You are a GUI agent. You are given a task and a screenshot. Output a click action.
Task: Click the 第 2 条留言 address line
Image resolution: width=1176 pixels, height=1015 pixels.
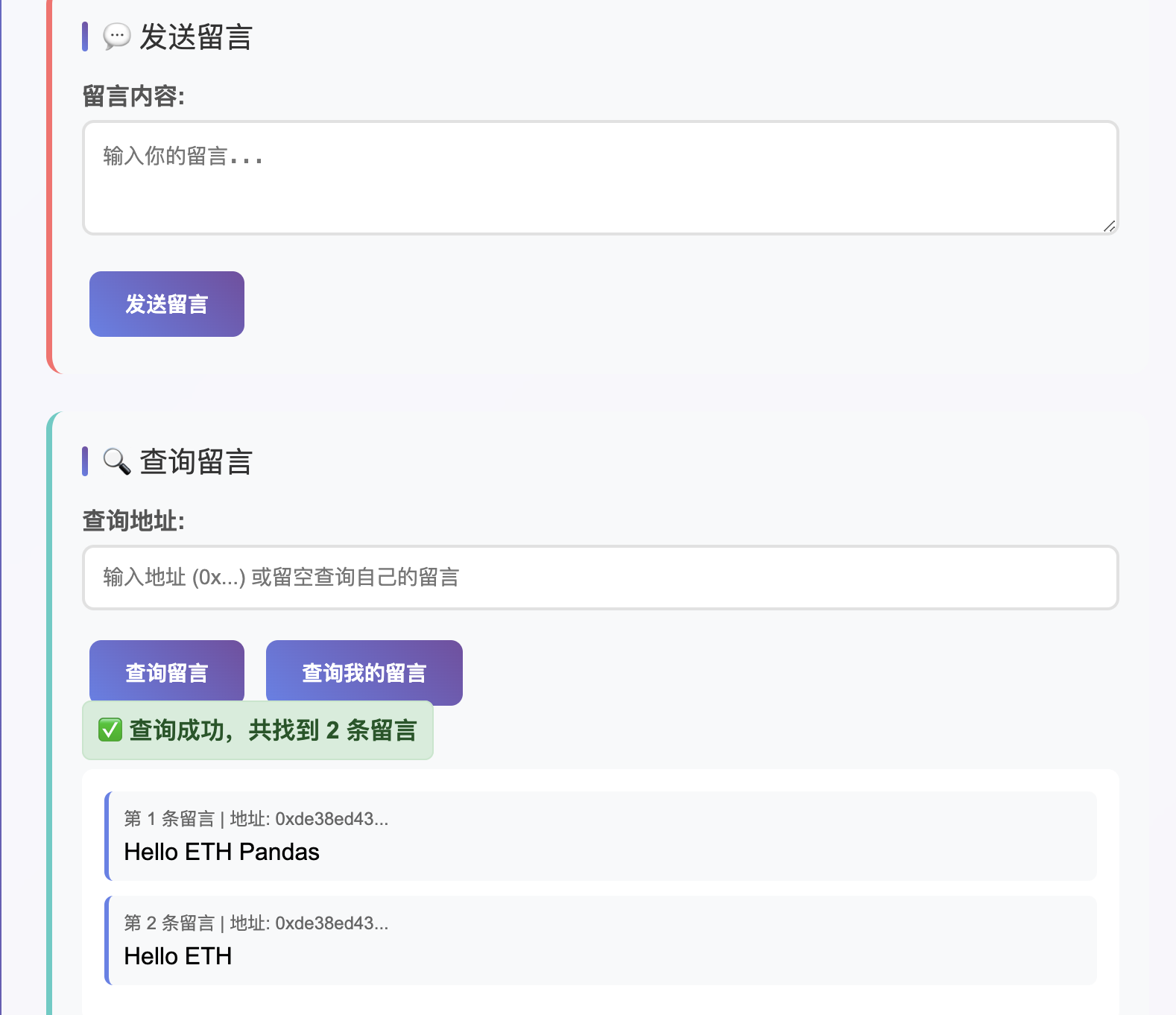[256, 923]
